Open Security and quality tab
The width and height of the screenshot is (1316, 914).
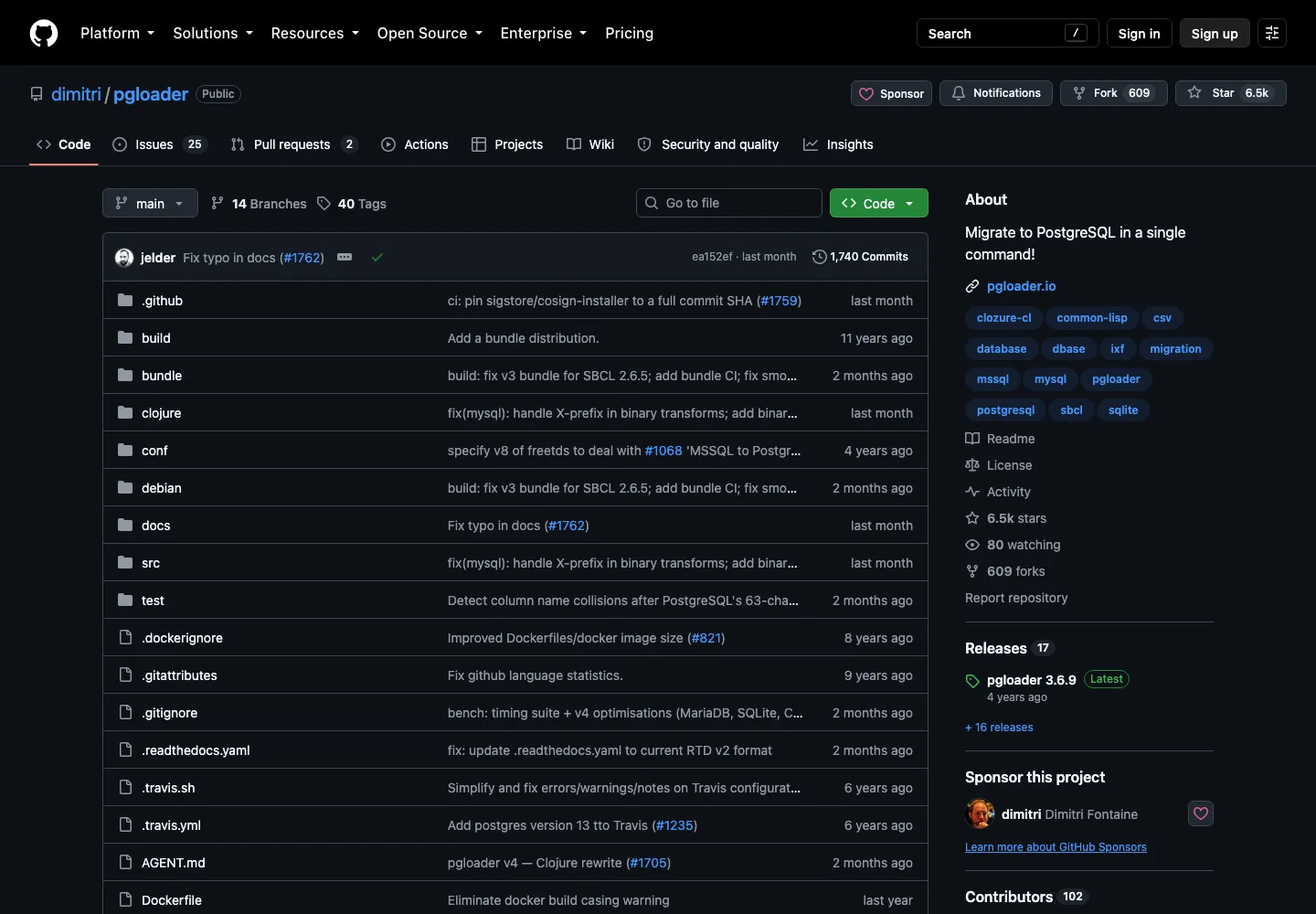point(708,144)
